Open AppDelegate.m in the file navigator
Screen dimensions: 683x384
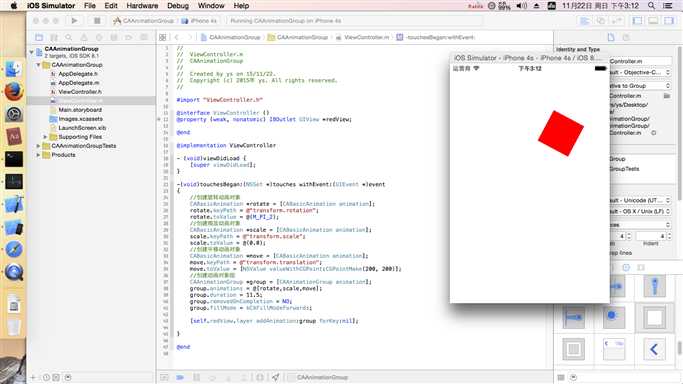[78, 83]
